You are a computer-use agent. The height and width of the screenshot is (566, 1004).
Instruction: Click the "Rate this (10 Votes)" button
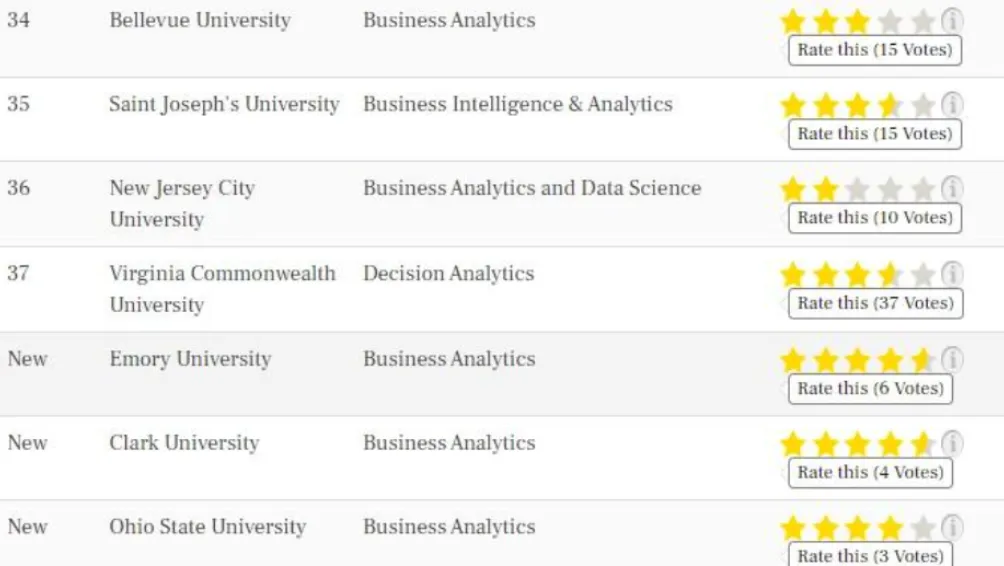point(874,218)
